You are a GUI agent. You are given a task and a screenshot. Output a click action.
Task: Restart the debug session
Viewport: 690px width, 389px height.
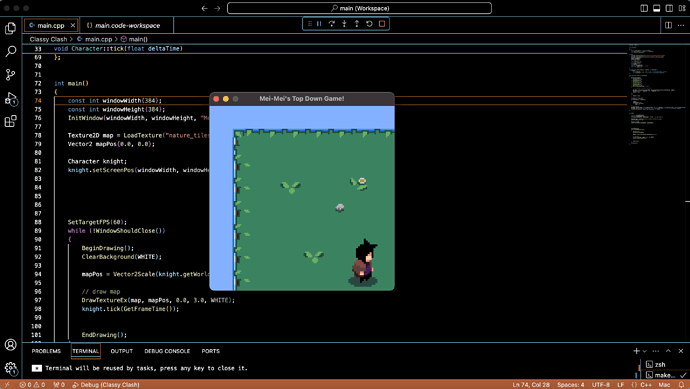[x=369, y=24]
